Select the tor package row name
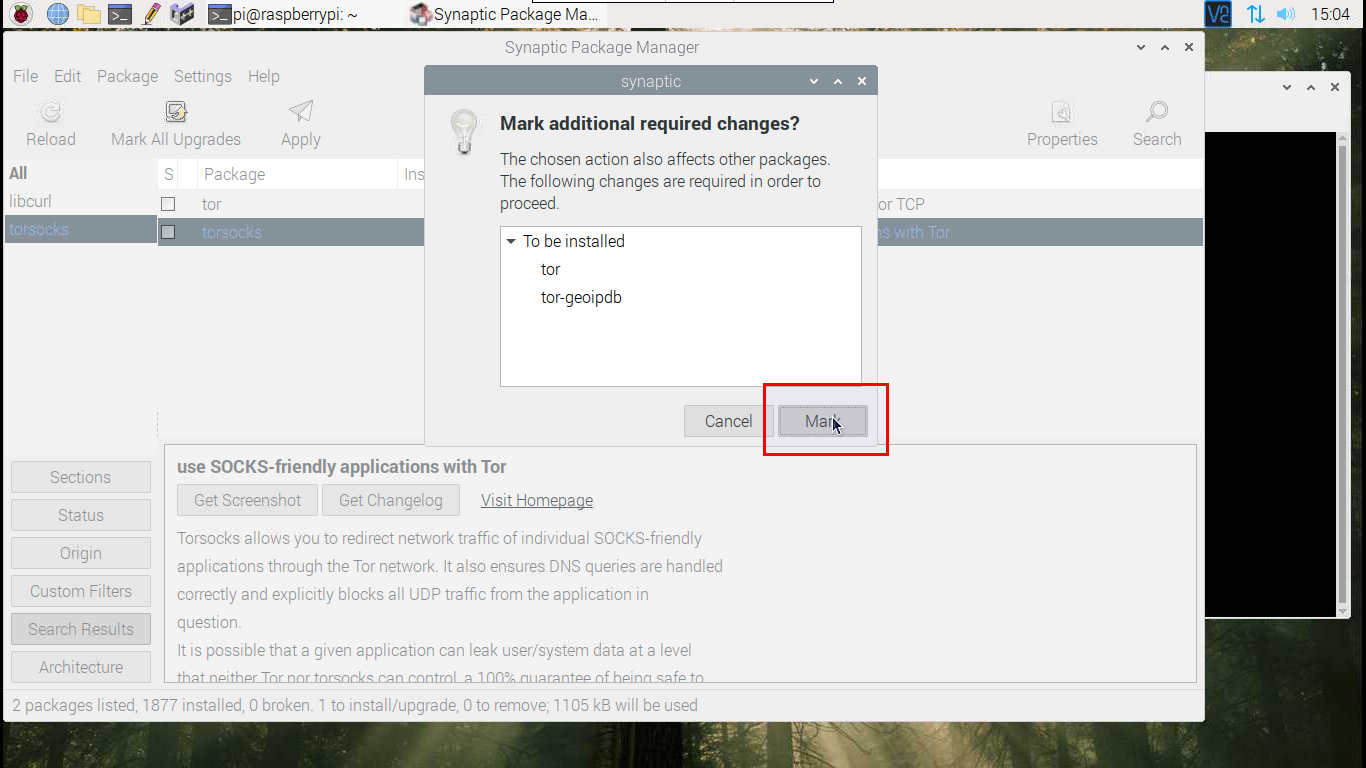Screen dimensions: 1366x768 [211, 204]
